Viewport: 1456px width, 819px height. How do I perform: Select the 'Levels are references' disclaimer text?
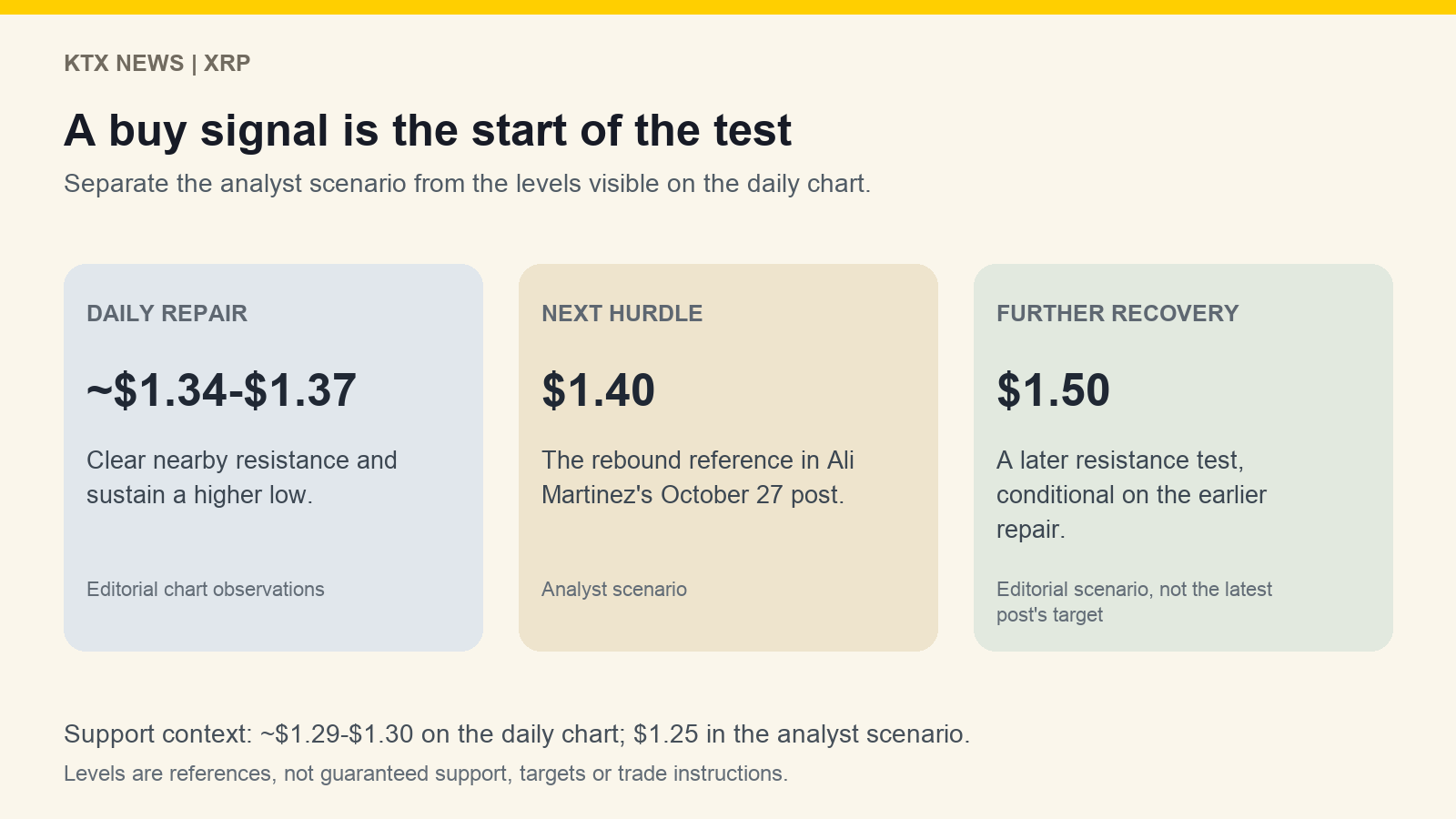pos(426,773)
